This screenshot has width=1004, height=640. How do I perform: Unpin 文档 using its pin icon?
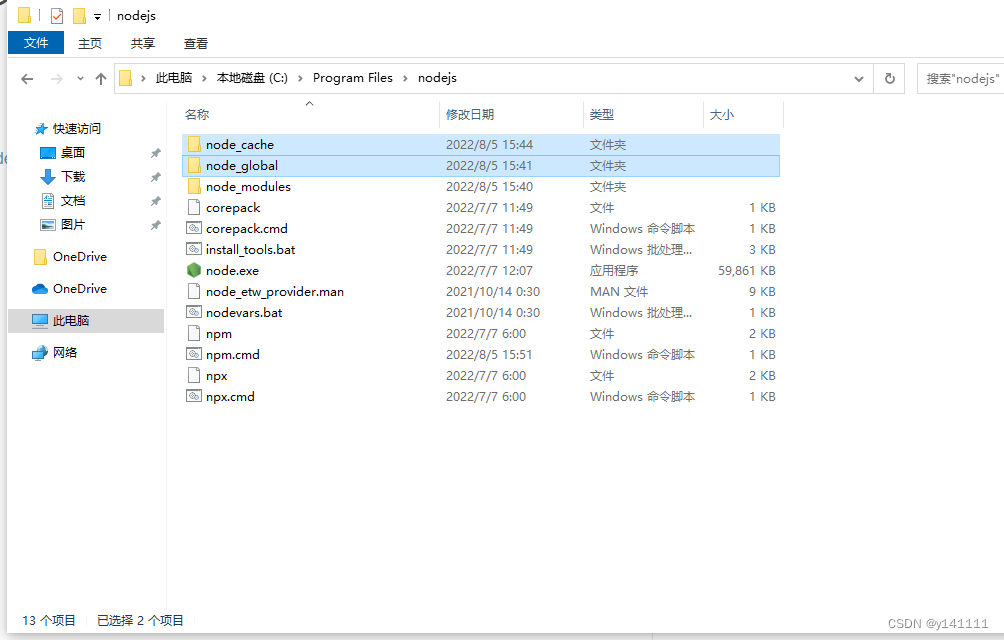pos(156,201)
